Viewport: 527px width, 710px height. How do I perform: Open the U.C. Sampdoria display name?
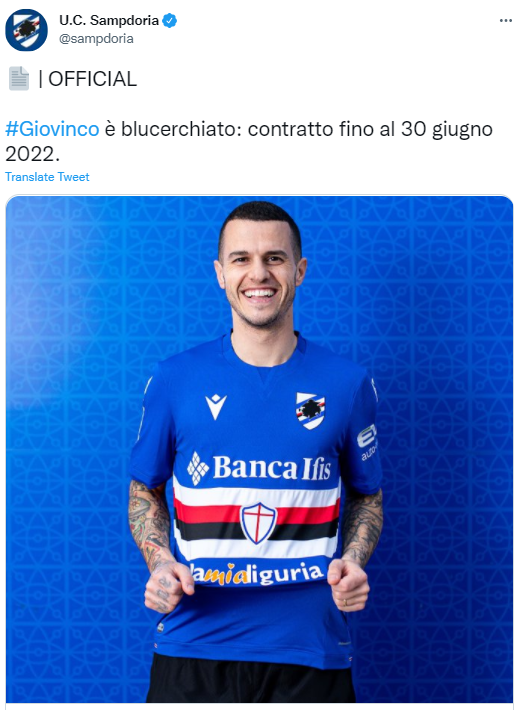[109, 20]
